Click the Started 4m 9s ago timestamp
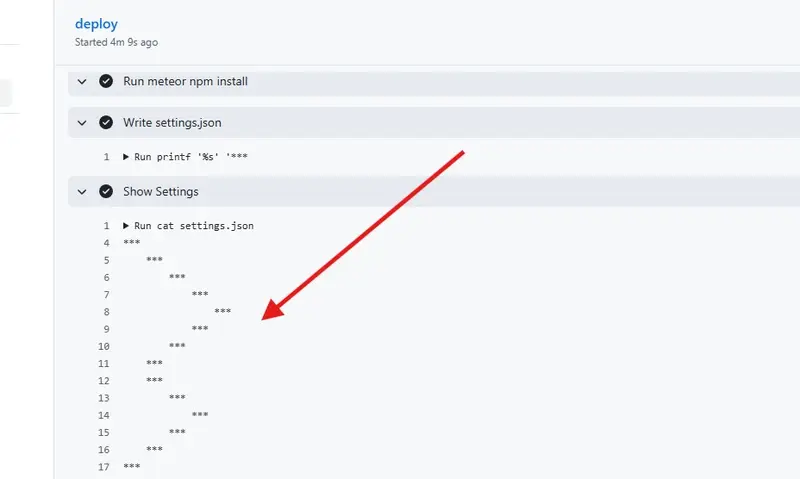Viewport: 800px width, 479px height. click(x=116, y=42)
